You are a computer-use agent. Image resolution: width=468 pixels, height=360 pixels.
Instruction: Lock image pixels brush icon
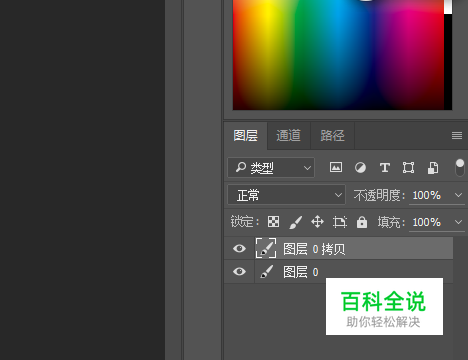(x=296, y=222)
